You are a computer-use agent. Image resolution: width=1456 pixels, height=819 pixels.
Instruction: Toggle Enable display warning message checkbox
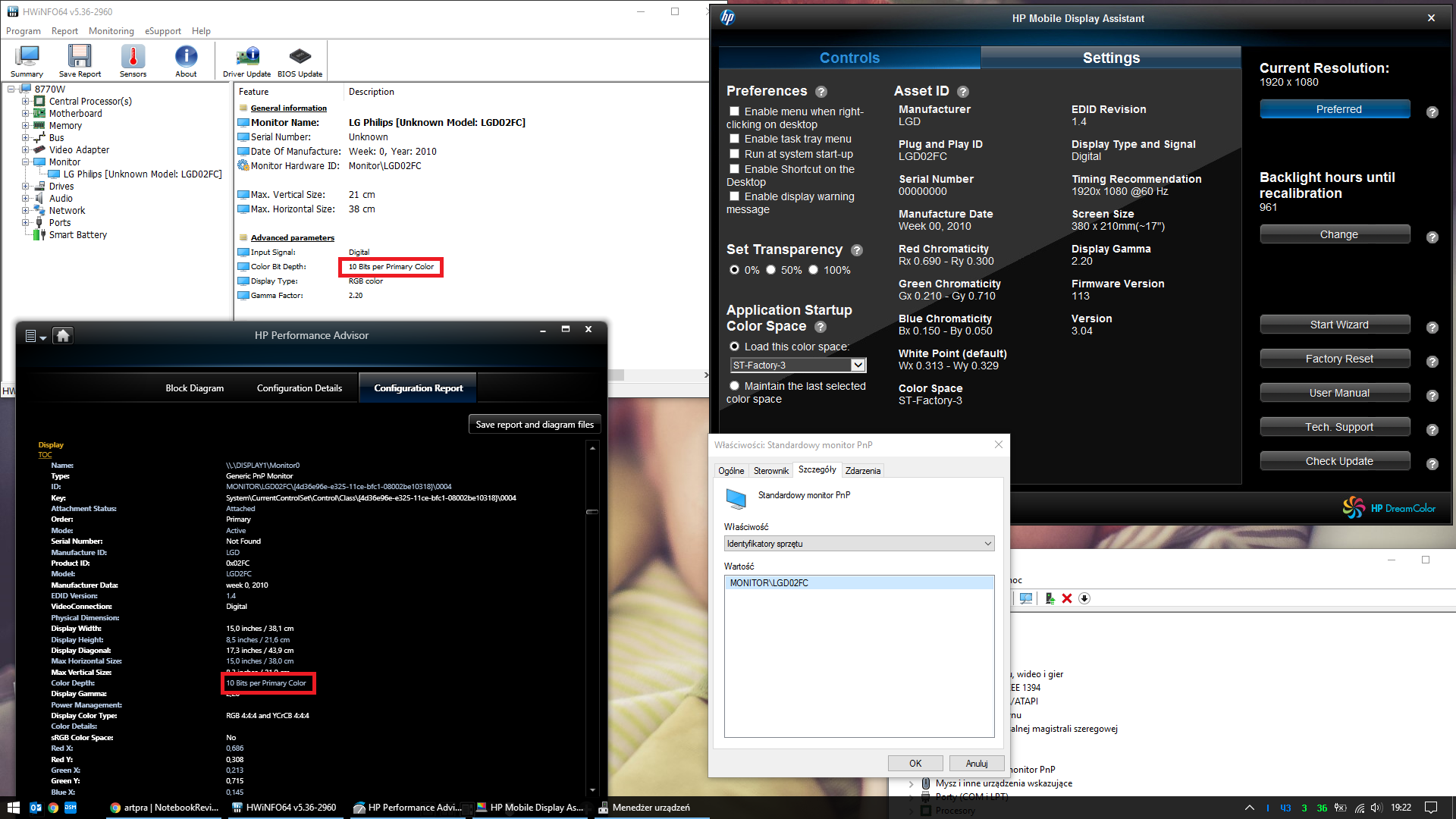(x=734, y=196)
